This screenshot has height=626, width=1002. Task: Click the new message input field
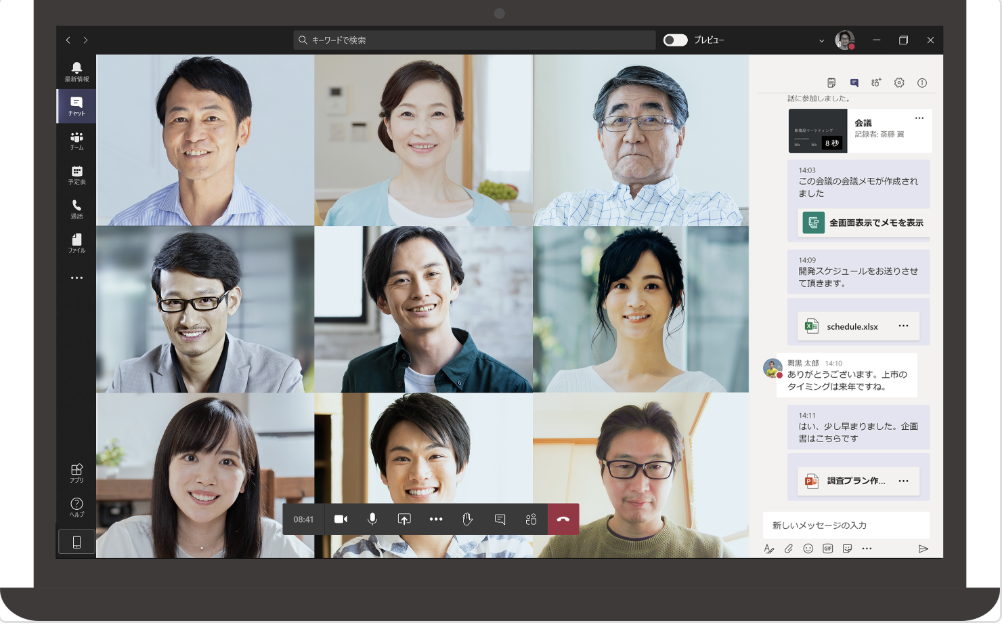tap(845, 525)
